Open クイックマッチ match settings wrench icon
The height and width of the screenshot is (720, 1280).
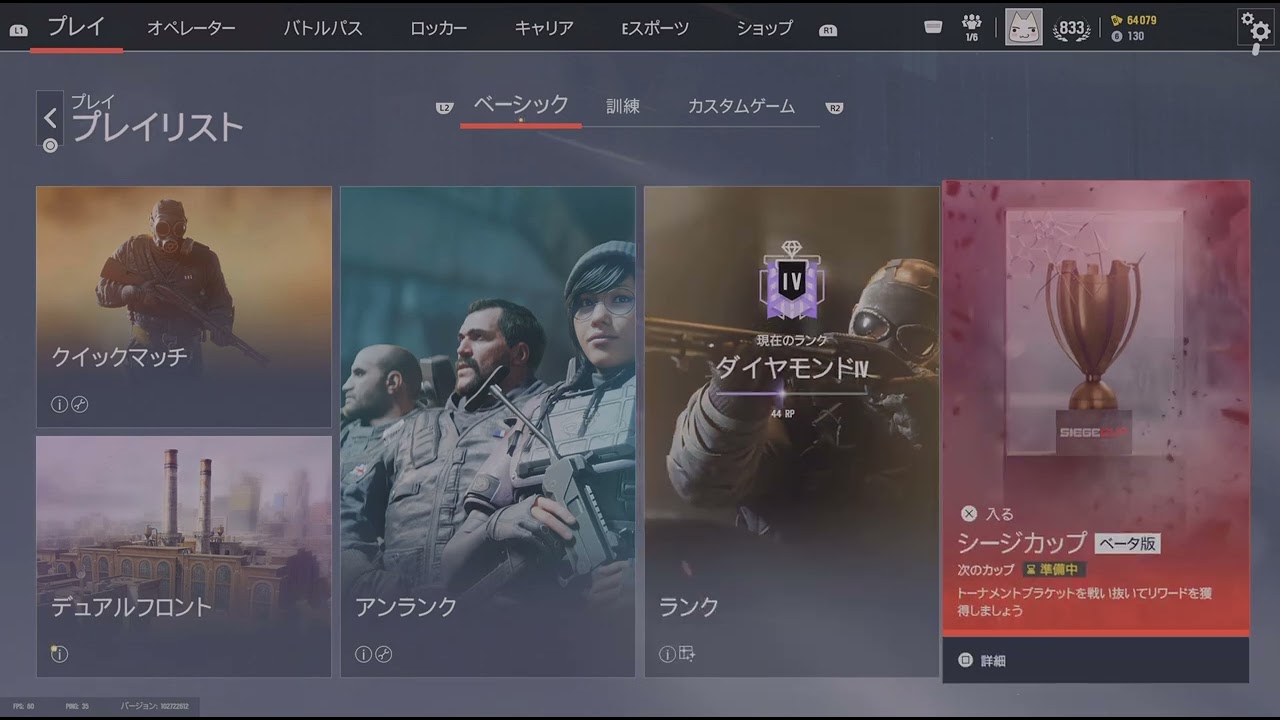tap(80, 404)
